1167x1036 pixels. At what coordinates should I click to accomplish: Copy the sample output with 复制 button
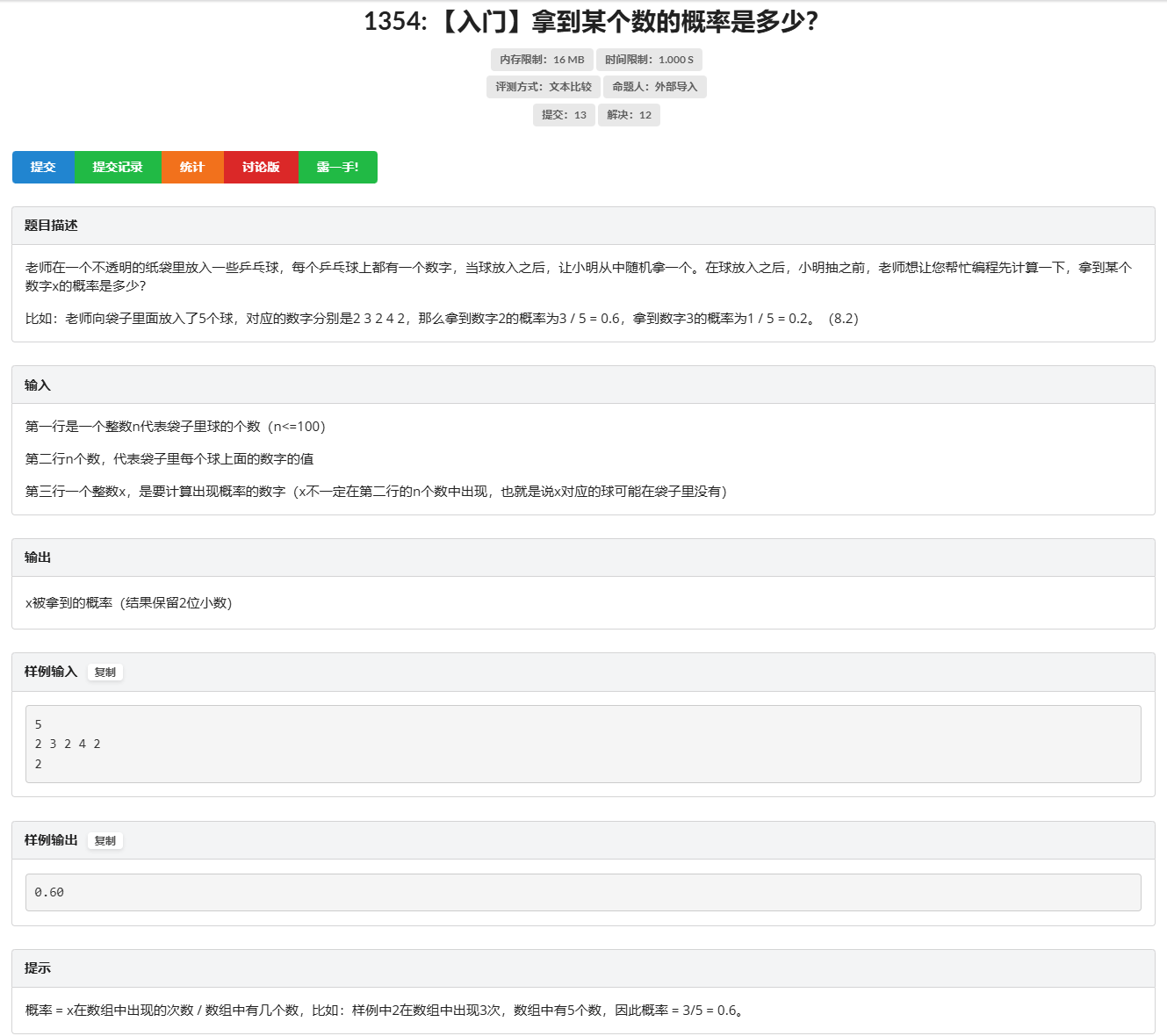[104, 840]
